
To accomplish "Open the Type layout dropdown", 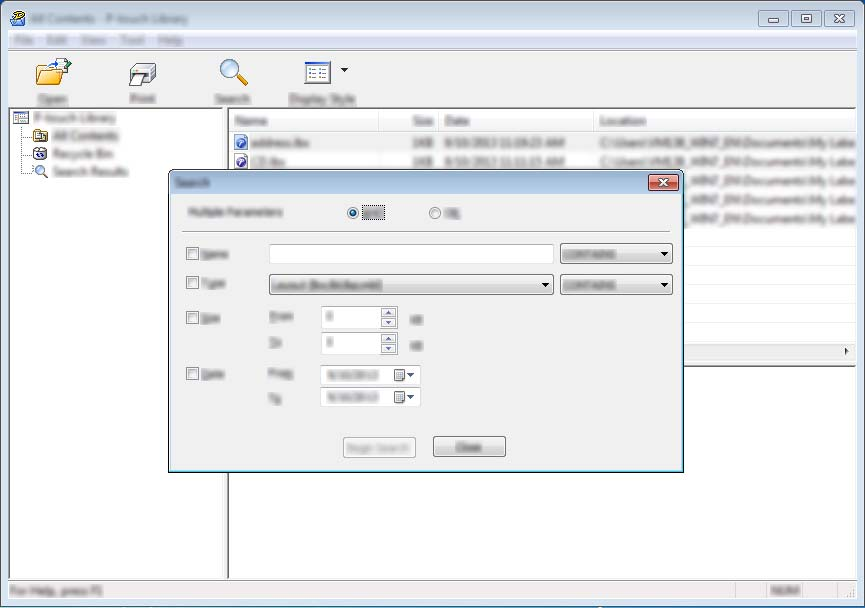I will click(x=411, y=285).
